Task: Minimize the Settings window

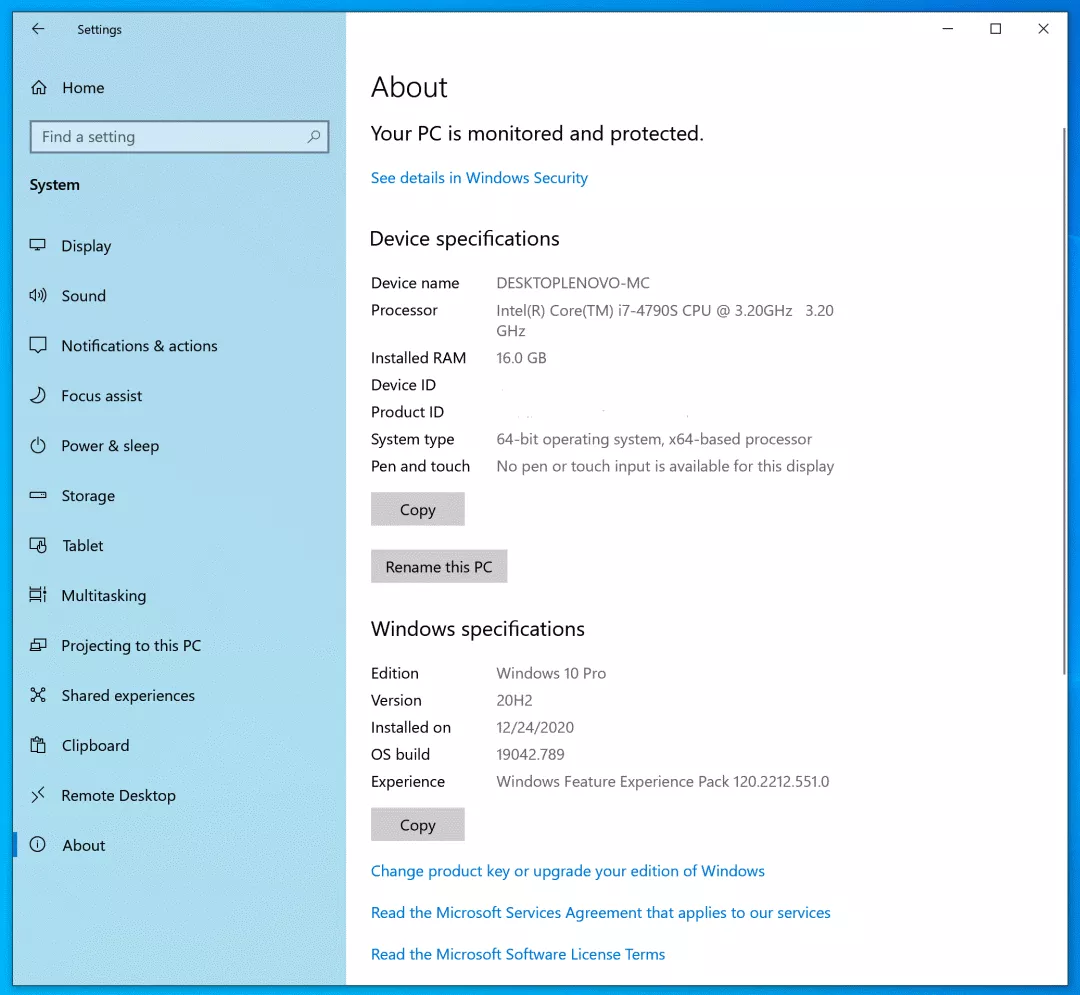Action: click(x=948, y=28)
